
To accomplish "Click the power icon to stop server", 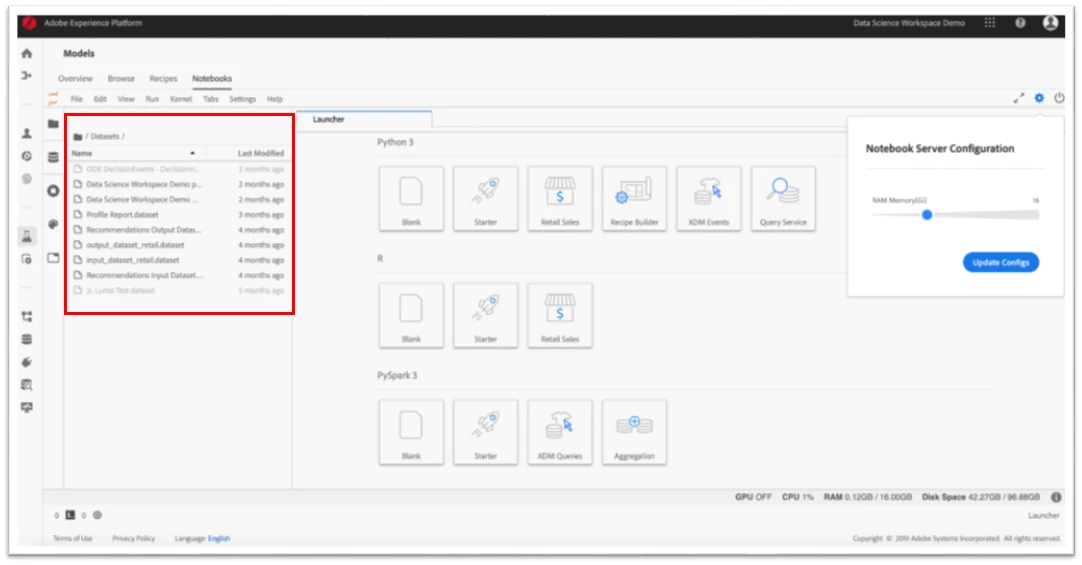I will [1059, 98].
